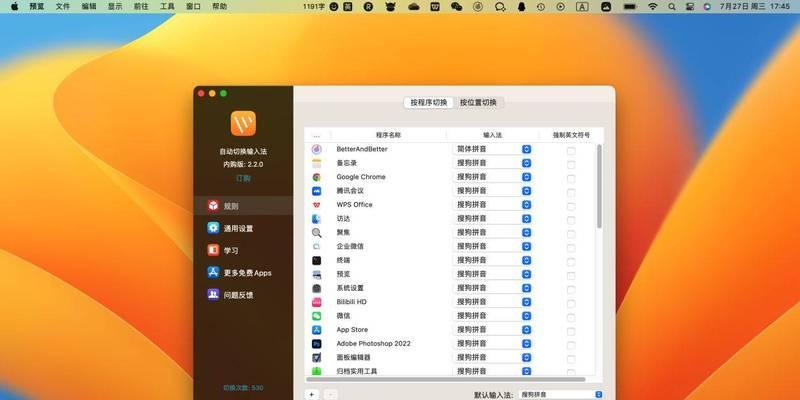
Task: Click the orange app logo icon
Action: (243, 123)
